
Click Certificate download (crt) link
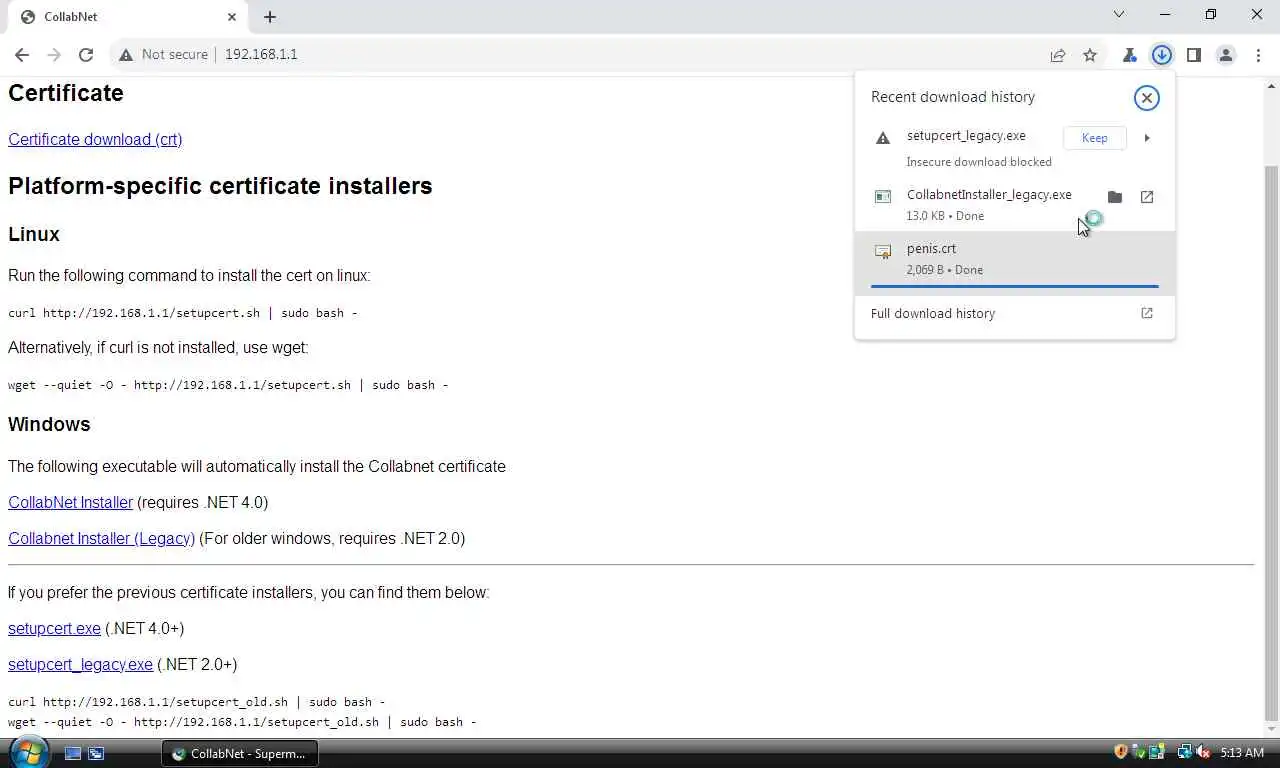[x=95, y=139]
